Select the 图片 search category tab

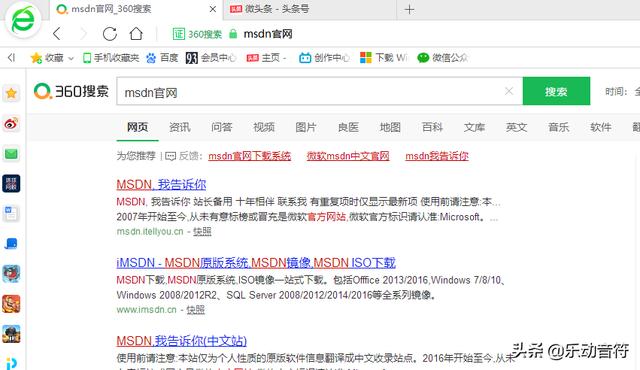coord(306,127)
